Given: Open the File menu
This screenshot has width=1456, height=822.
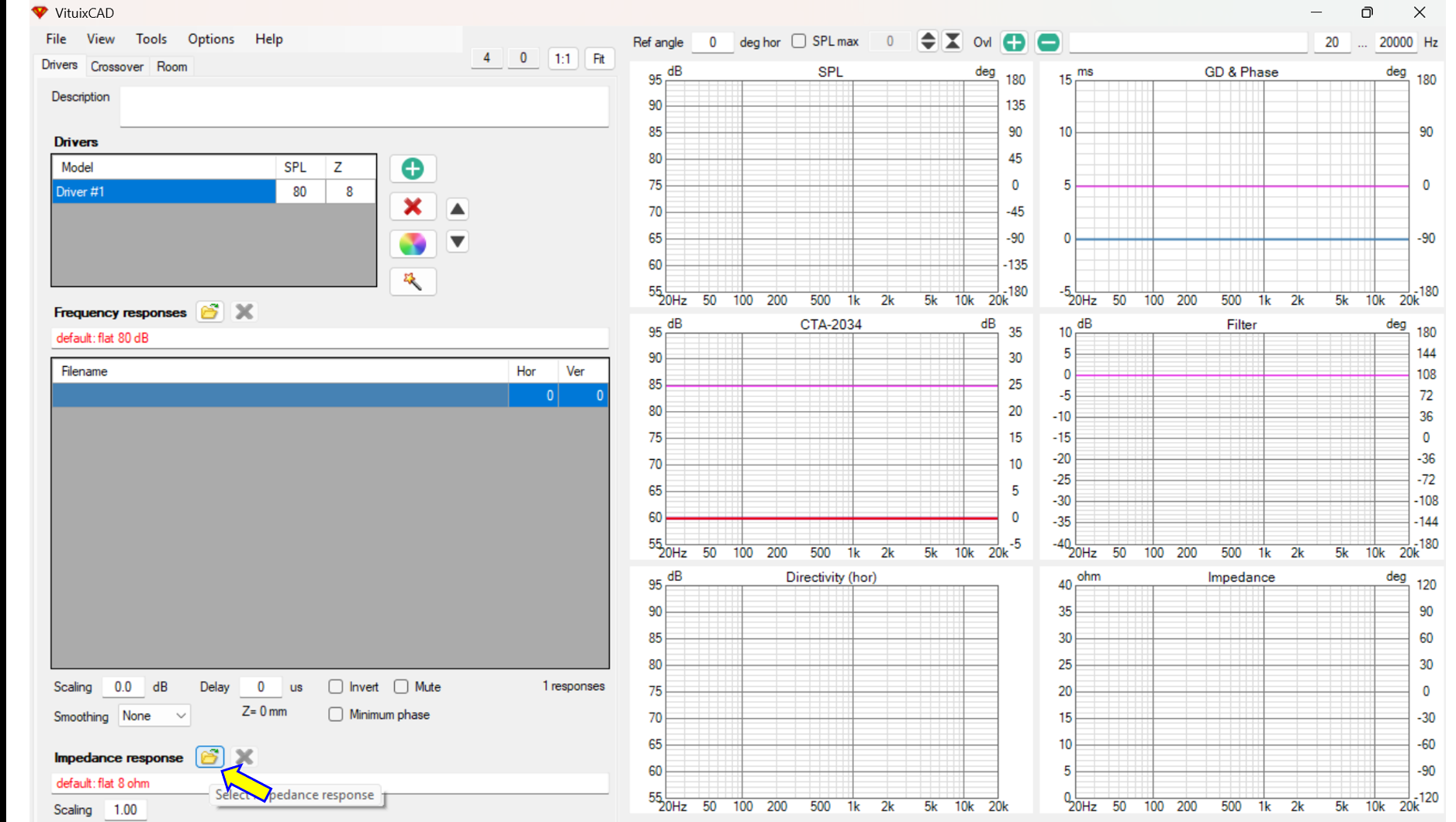Looking at the screenshot, I should [56, 39].
